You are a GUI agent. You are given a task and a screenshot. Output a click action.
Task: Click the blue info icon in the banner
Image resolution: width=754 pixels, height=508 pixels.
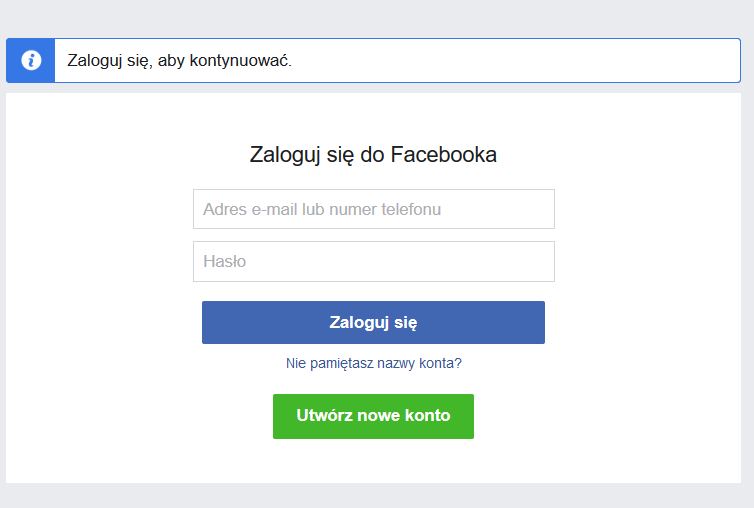[x=31, y=61]
